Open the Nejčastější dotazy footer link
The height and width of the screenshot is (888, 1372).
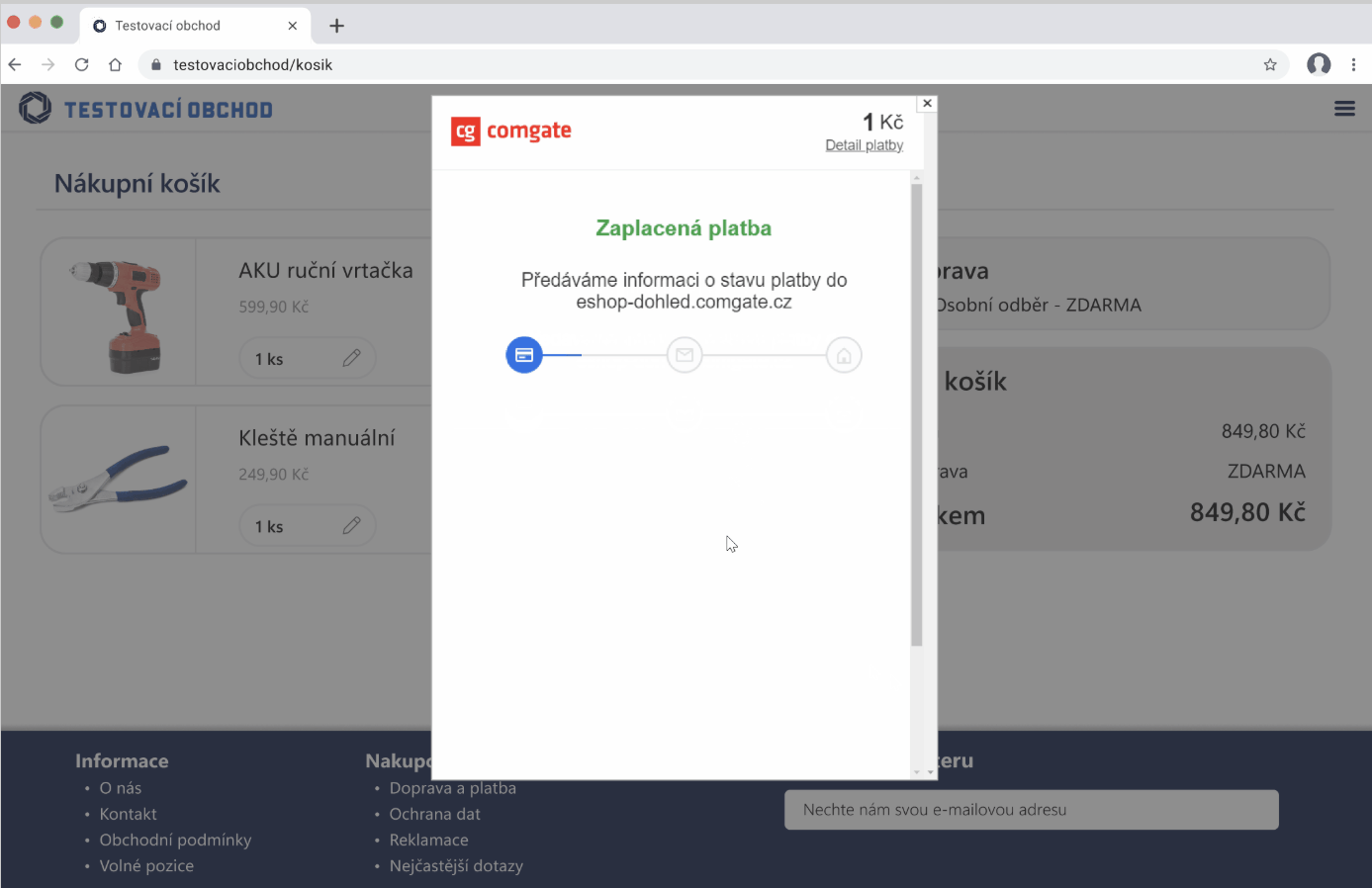pyautogui.click(x=456, y=865)
